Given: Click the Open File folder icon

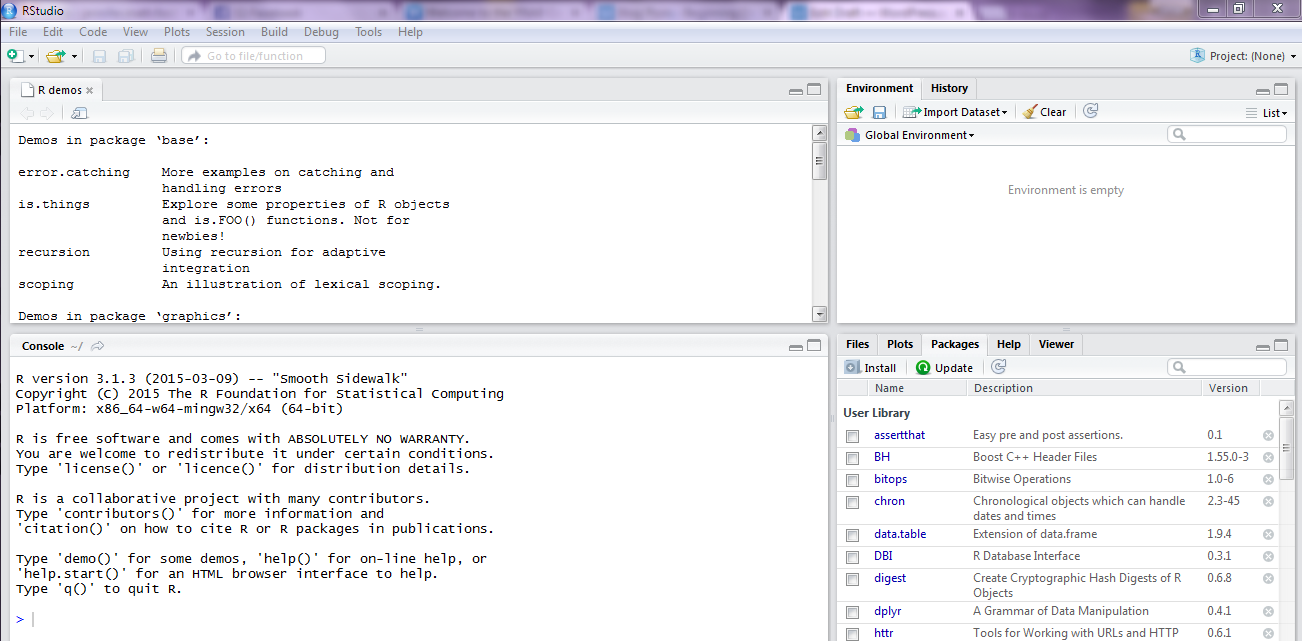Looking at the screenshot, I should pos(54,56).
